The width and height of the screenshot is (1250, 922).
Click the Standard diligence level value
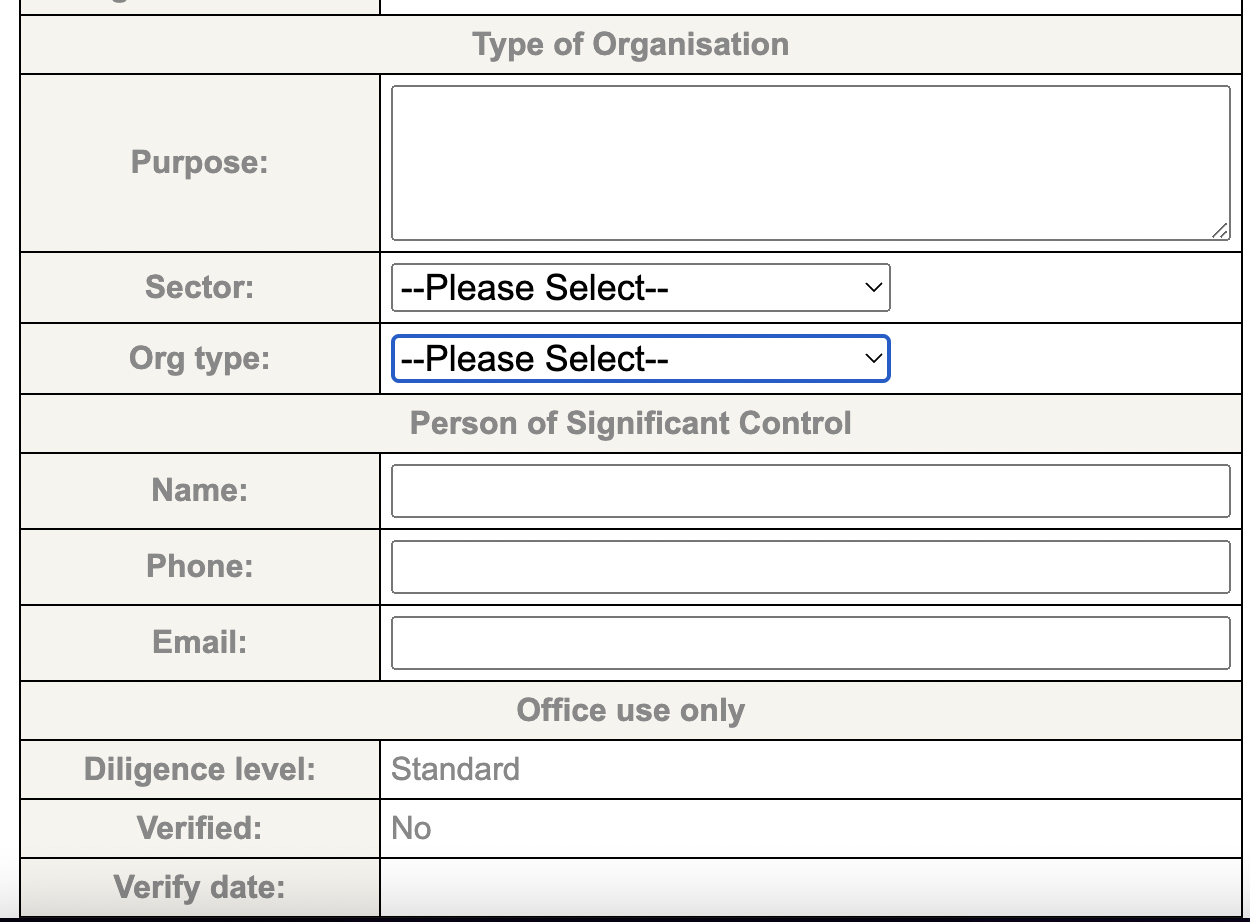point(456,769)
